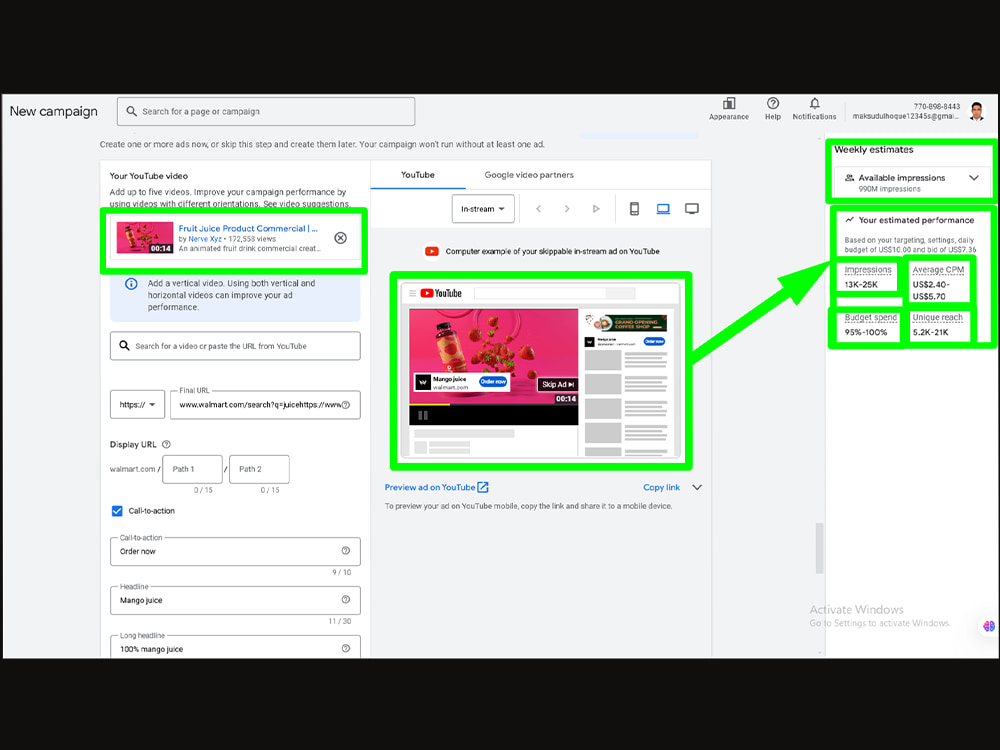Click the Path 1 input field
The height and width of the screenshot is (750, 1000).
[193, 469]
